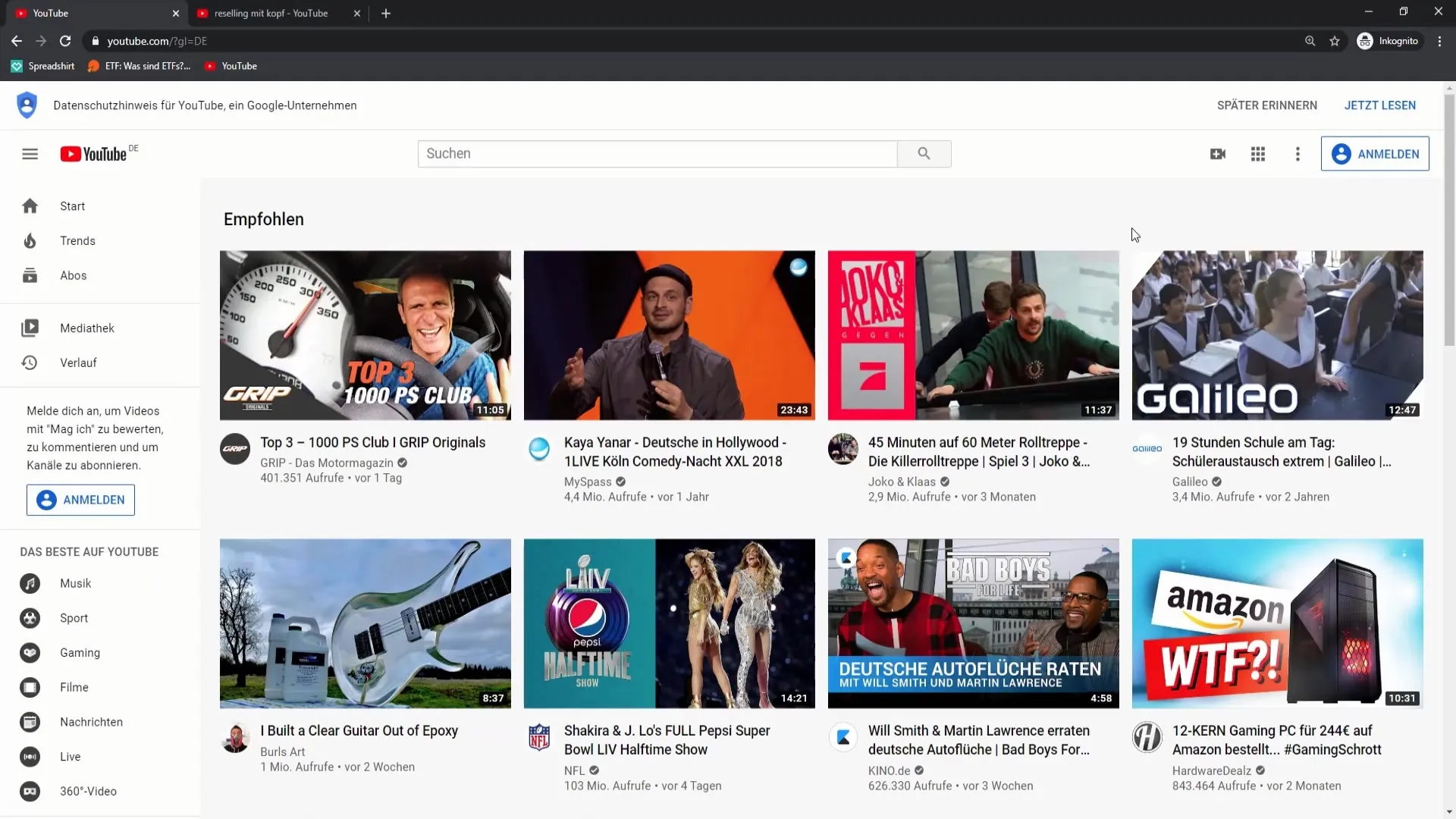Image resolution: width=1456 pixels, height=819 pixels.
Task: Open the YouTube bookmark in the bookmarks bar
Action: tap(231, 66)
